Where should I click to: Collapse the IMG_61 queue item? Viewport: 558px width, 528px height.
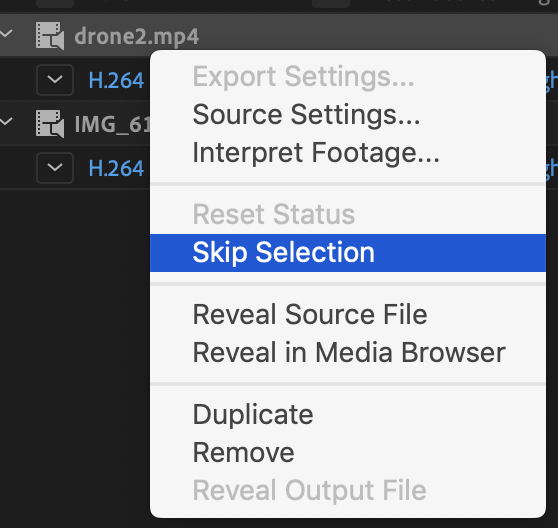click(6, 122)
